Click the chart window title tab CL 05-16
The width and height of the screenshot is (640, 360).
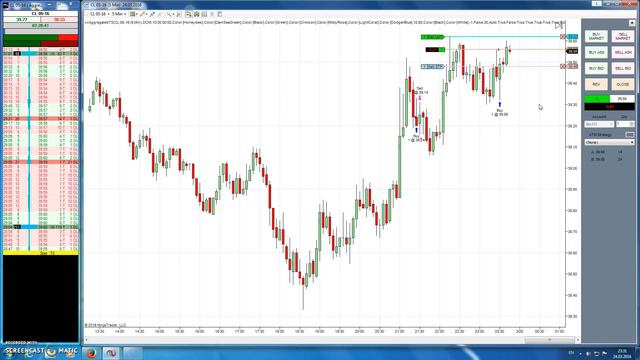click(116, 5)
